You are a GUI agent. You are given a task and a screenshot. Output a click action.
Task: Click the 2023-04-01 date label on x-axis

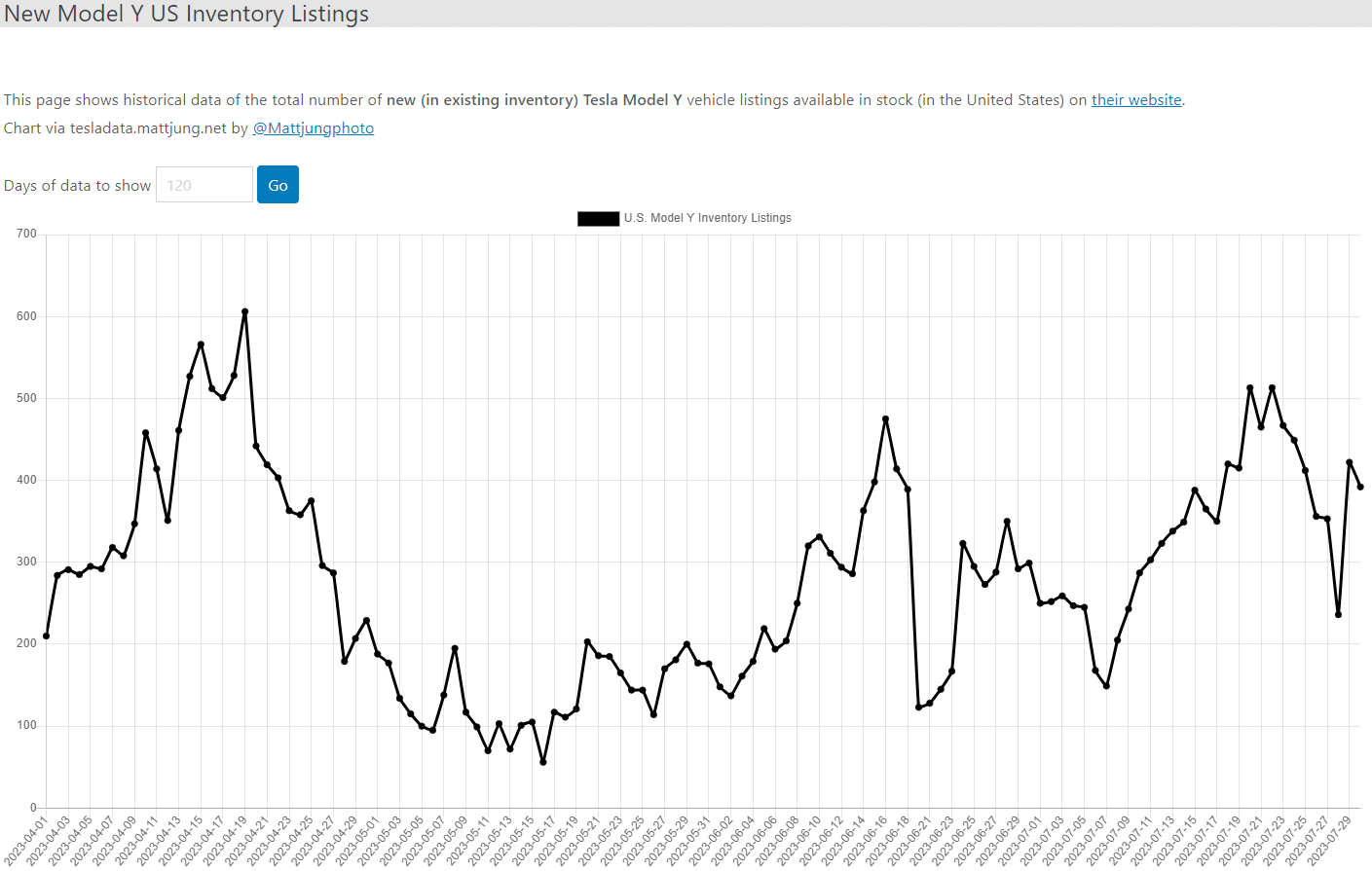pos(25,841)
